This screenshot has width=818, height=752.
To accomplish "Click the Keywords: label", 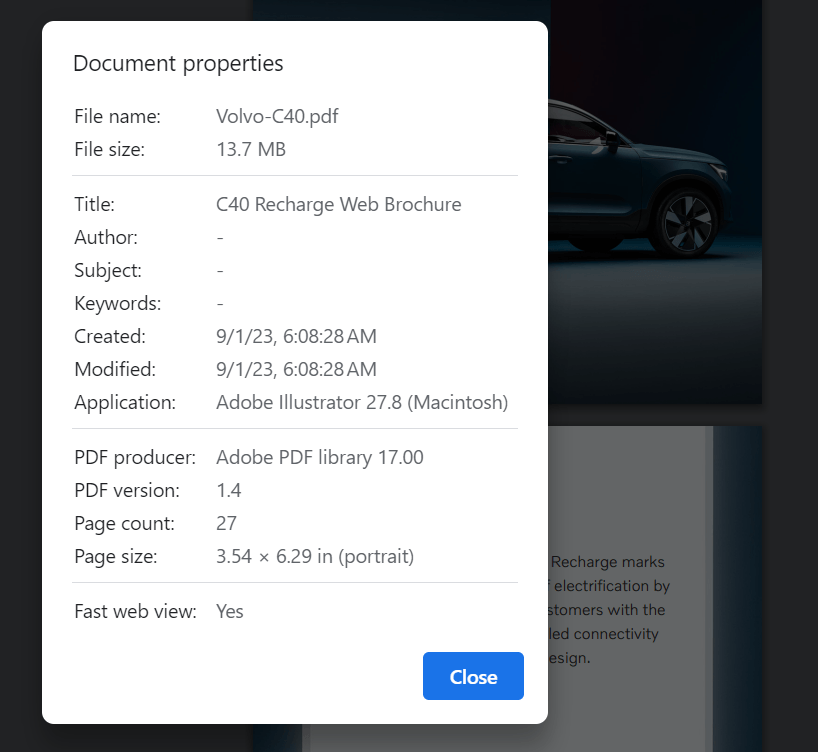I will [118, 303].
